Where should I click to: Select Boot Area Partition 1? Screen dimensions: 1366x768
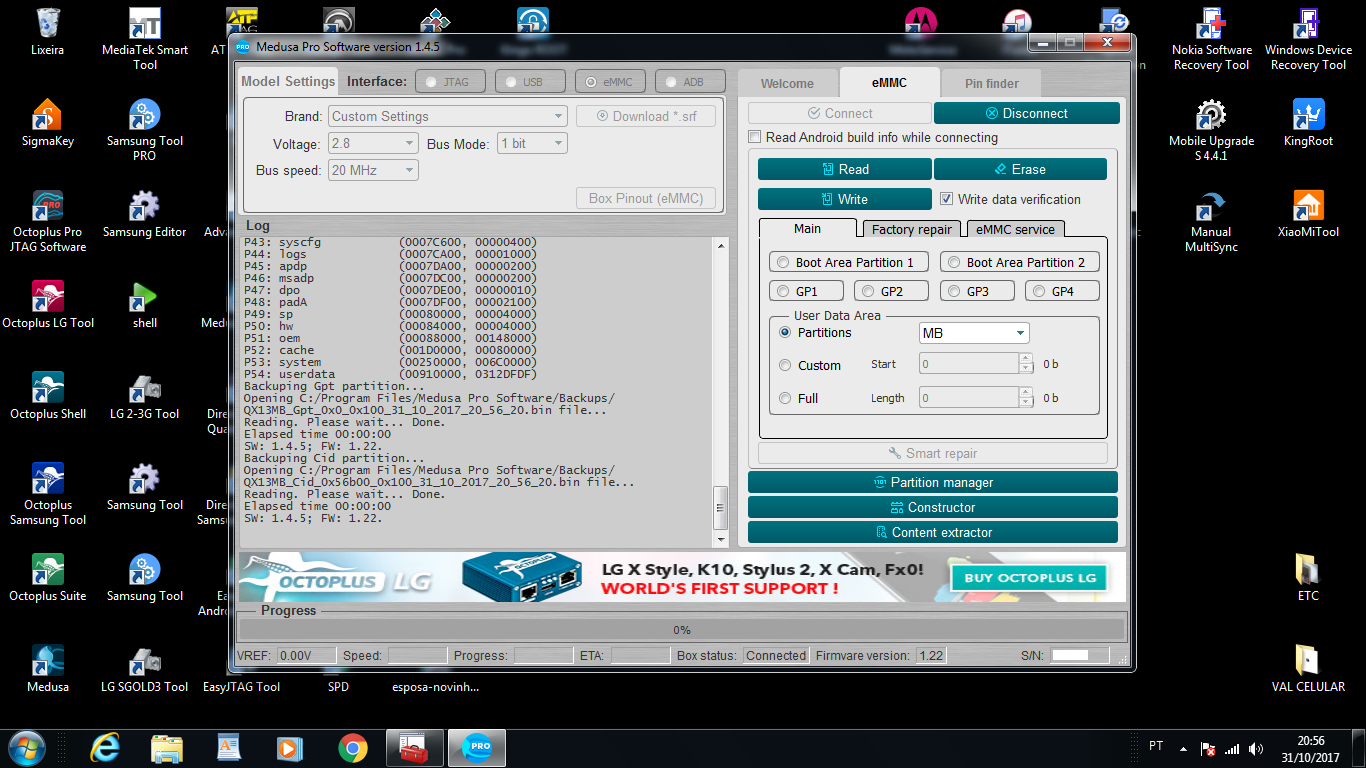[848, 262]
